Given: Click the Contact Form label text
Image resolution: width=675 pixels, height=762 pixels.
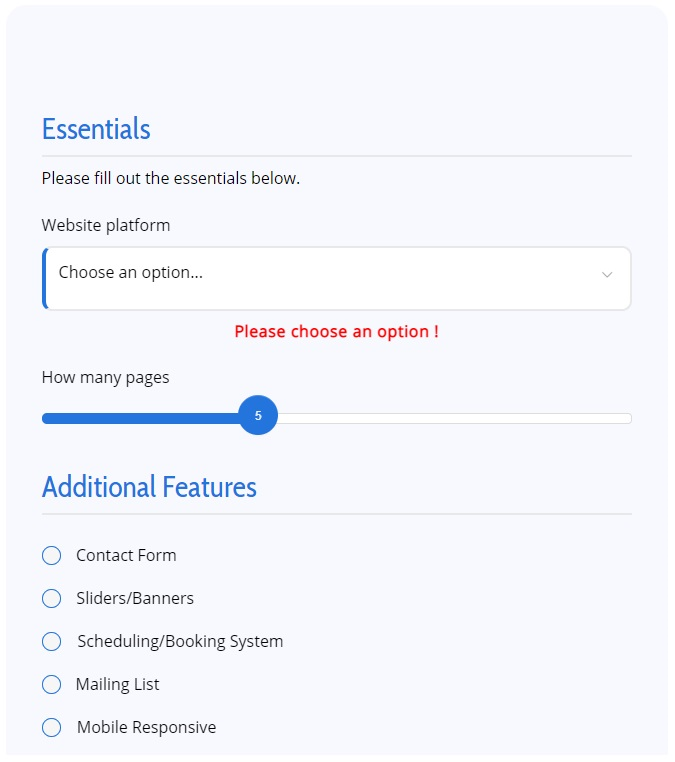Looking at the screenshot, I should point(126,555).
